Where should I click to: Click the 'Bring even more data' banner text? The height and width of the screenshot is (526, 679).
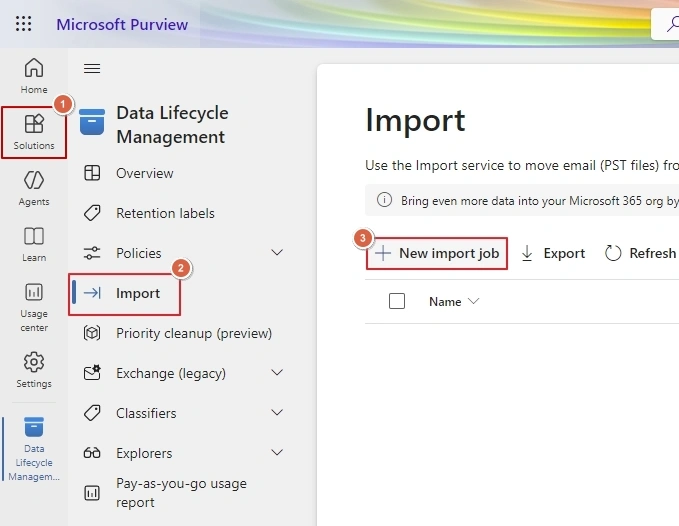540,201
